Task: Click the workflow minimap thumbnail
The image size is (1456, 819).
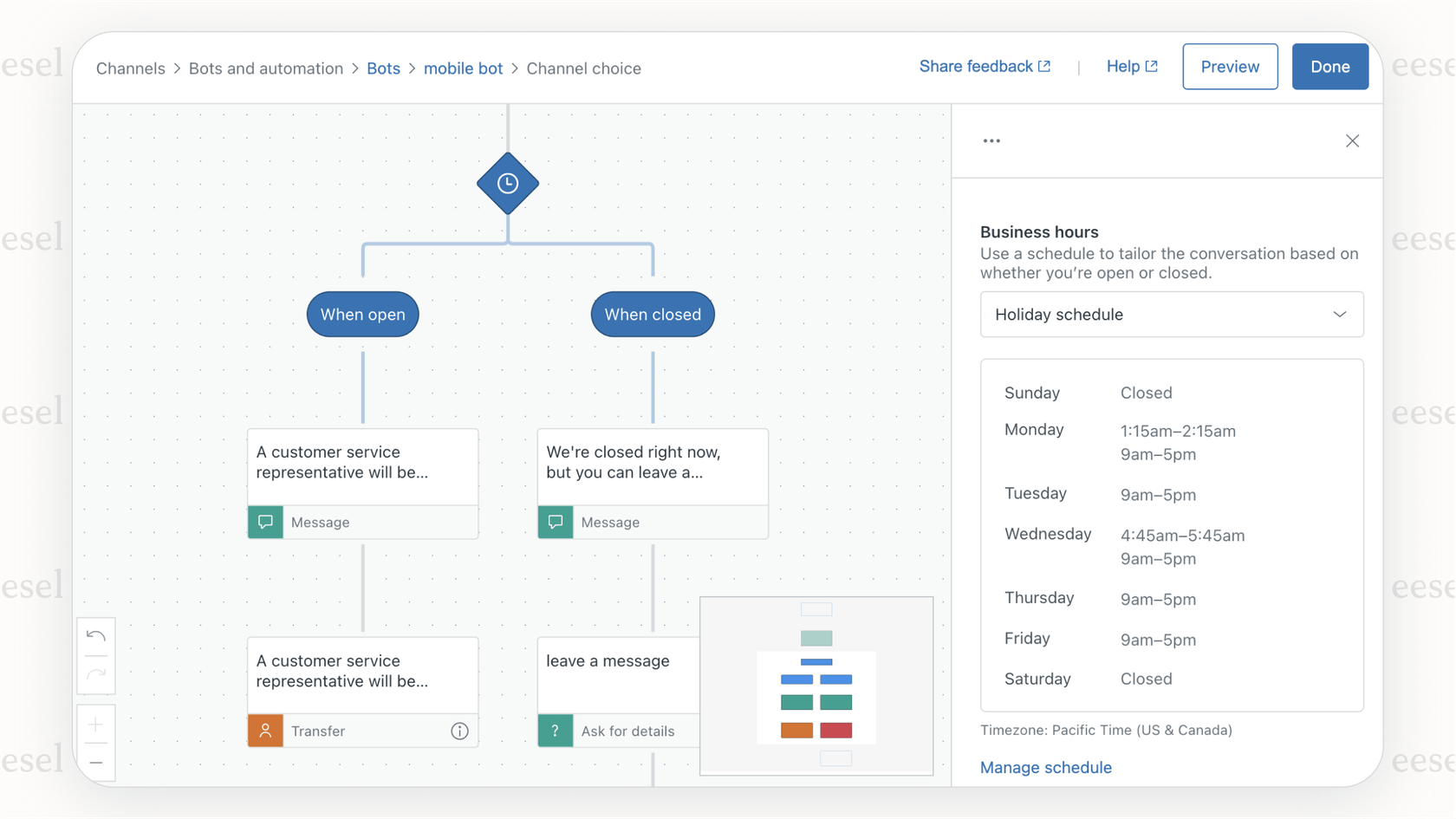Action: pos(816,686)
